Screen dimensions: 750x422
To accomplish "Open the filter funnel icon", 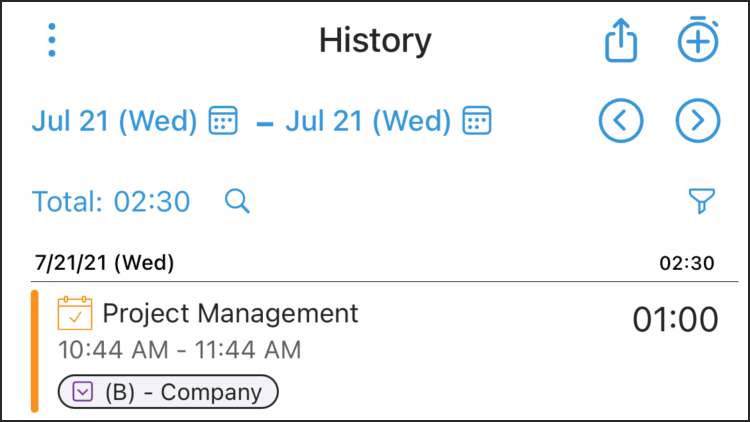I will point(702,200).
